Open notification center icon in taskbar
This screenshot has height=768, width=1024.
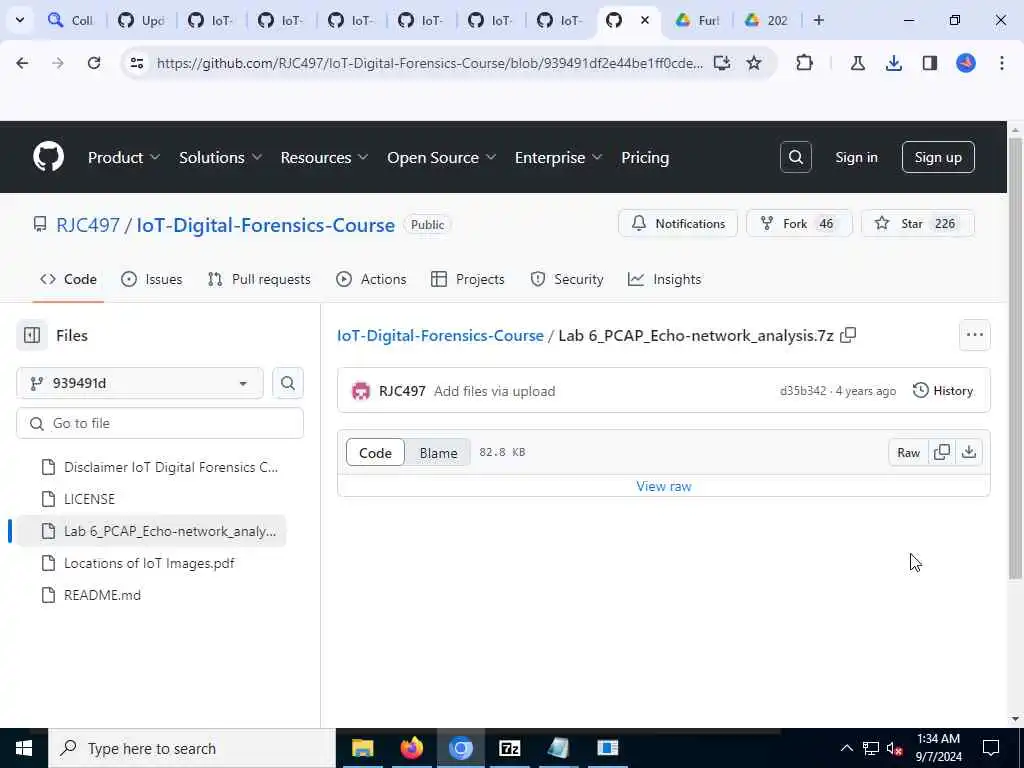[x=991, y=748]
